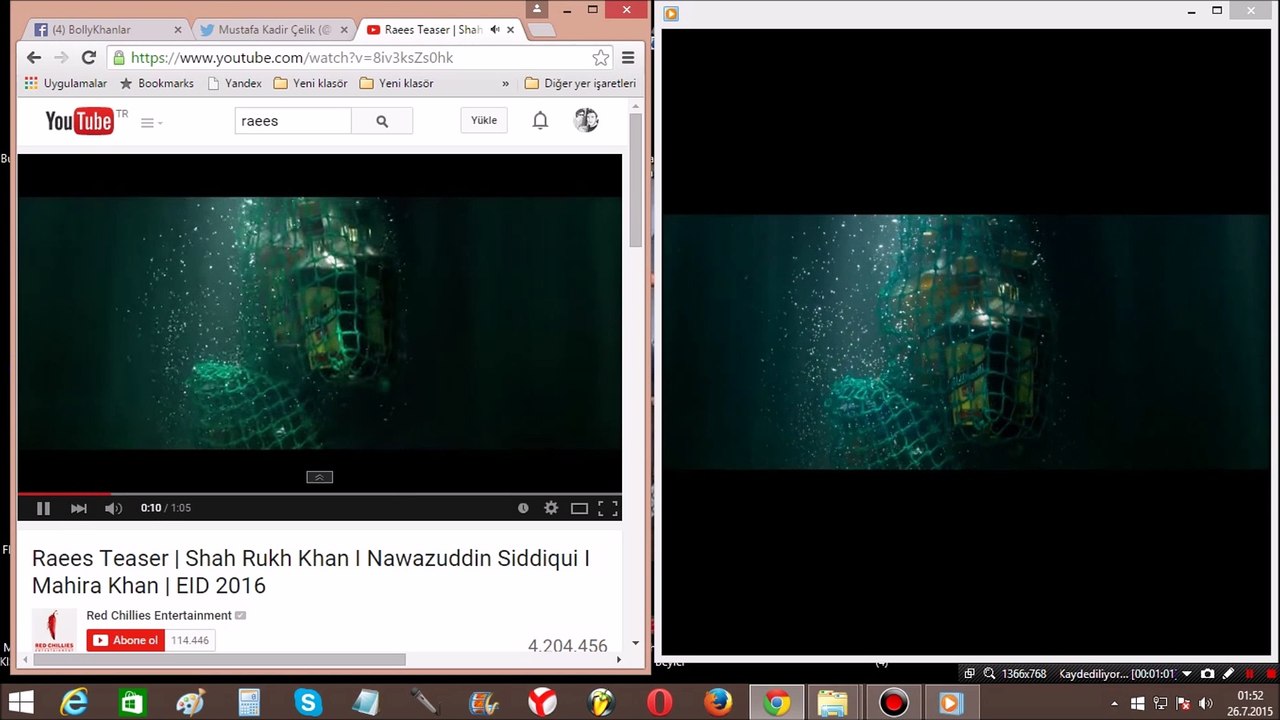Enter fullscreen in YouTube player
The width and height of the screenshot is (1280, 720).
click(x=607, y=508)
